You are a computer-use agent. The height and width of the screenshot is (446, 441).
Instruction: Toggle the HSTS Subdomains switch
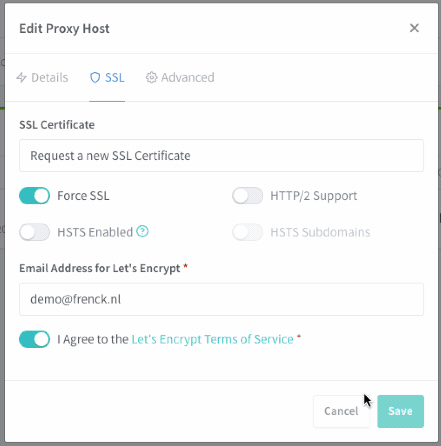click(248, 232)
